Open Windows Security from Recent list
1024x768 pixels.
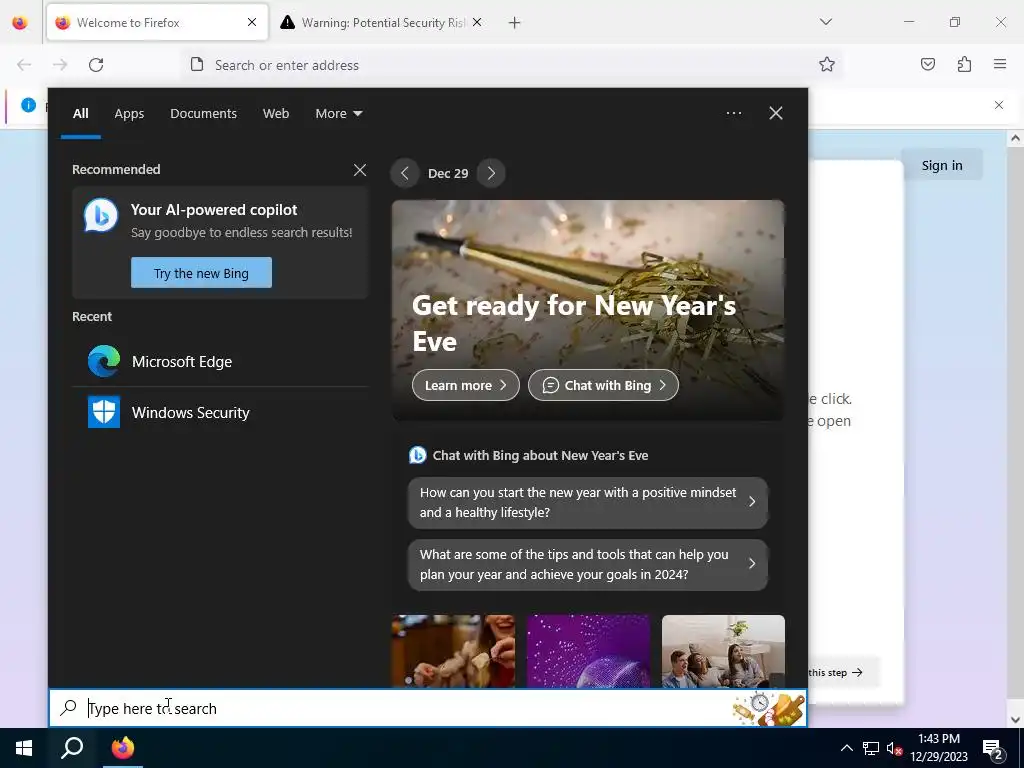click(x=220, y=413)
